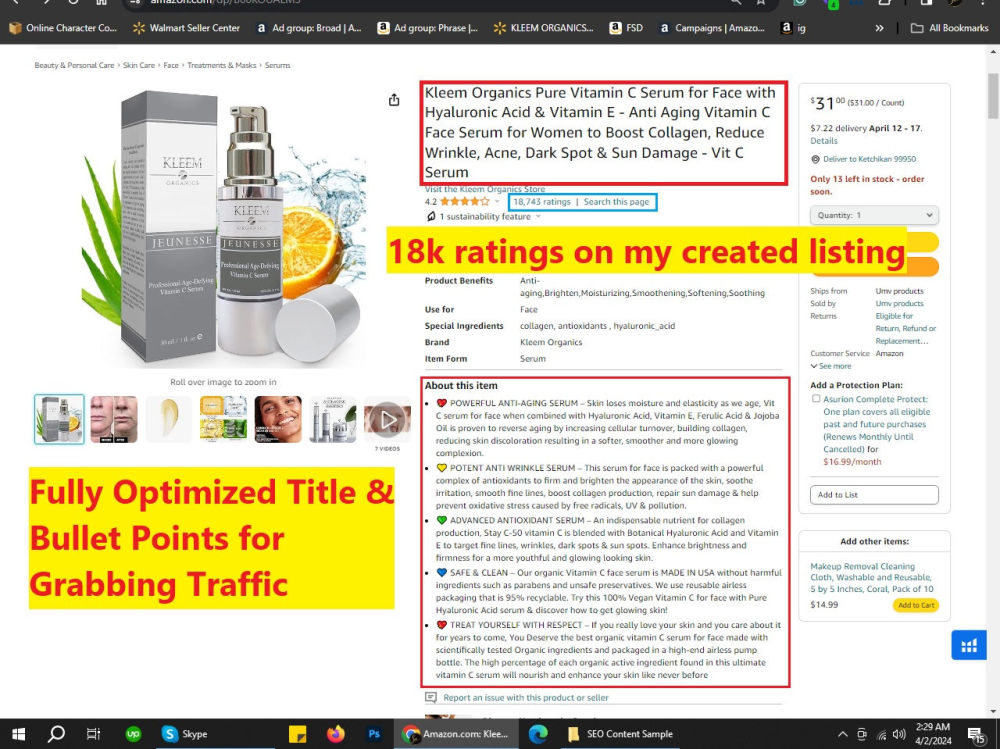Open Skype from the taskbar
Screen dimensions: 1000x749
point(185,734)
